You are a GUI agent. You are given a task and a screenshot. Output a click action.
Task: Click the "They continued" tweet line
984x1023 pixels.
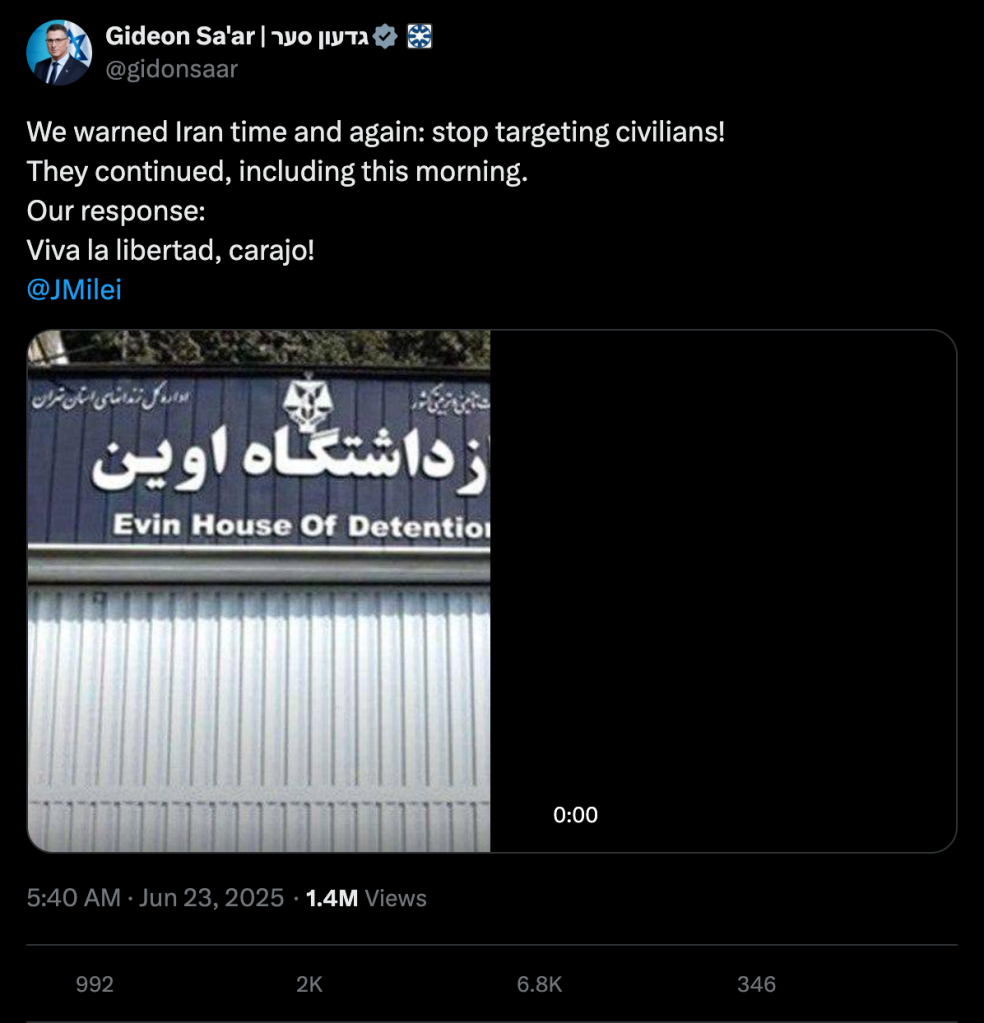(x=277, y=172)
